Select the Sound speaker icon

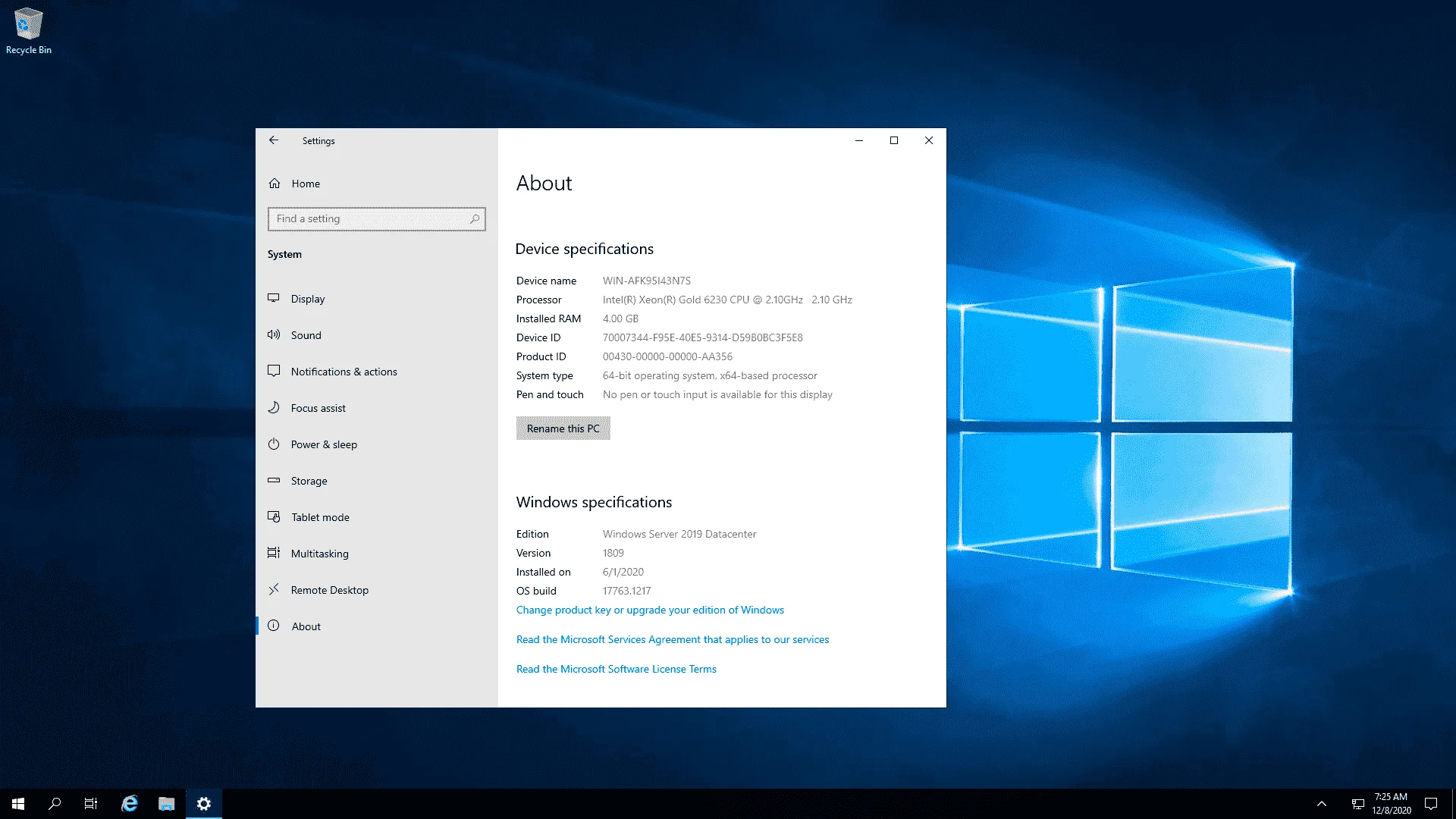point(274,334)
